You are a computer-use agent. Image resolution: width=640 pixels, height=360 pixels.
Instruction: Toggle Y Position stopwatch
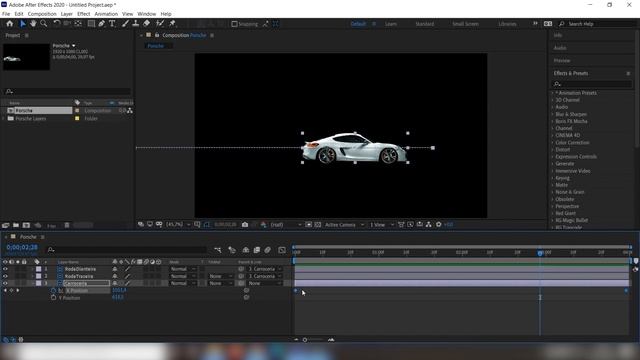[x=53, y=298]
